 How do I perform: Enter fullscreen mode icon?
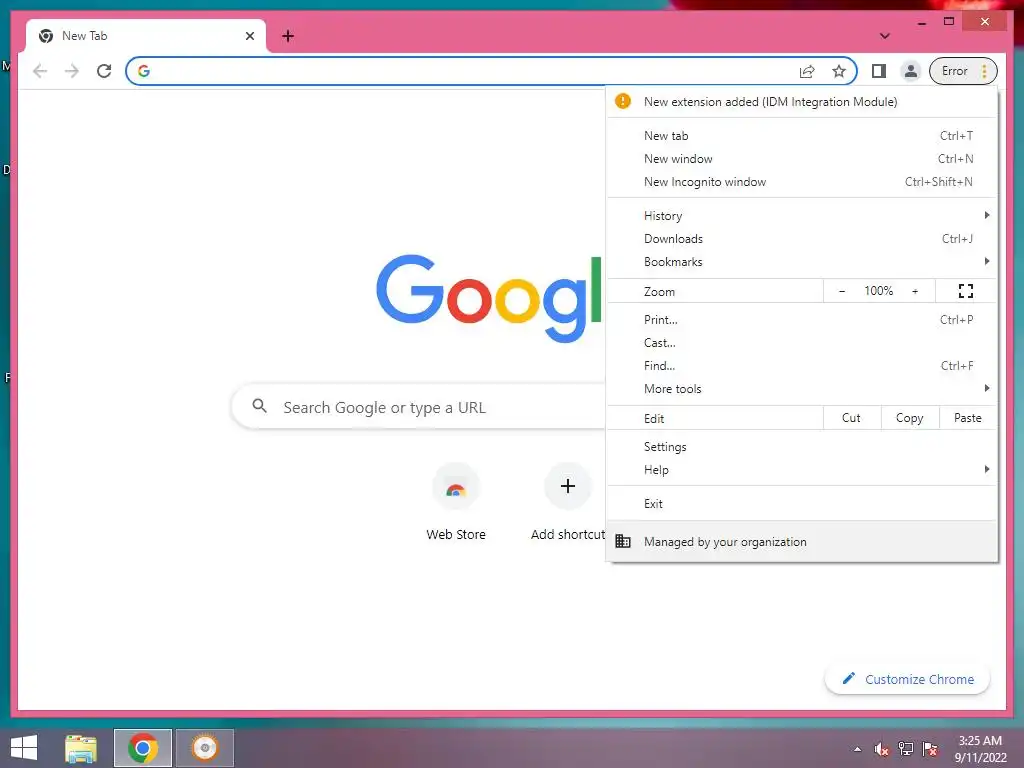pyautogui.click(x=966, y=291)
